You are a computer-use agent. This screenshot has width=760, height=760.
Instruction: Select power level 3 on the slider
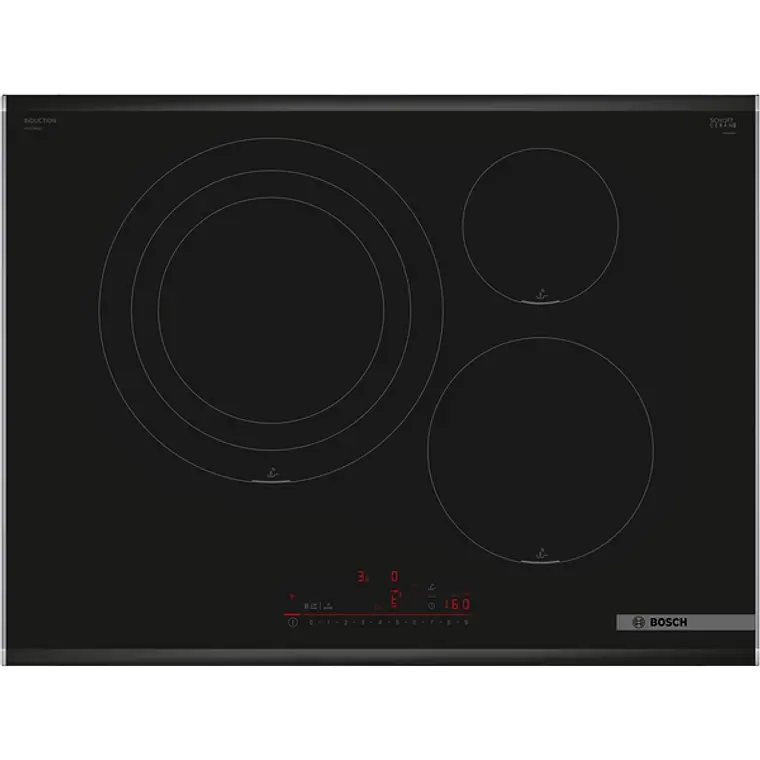[x=363, y=622]
